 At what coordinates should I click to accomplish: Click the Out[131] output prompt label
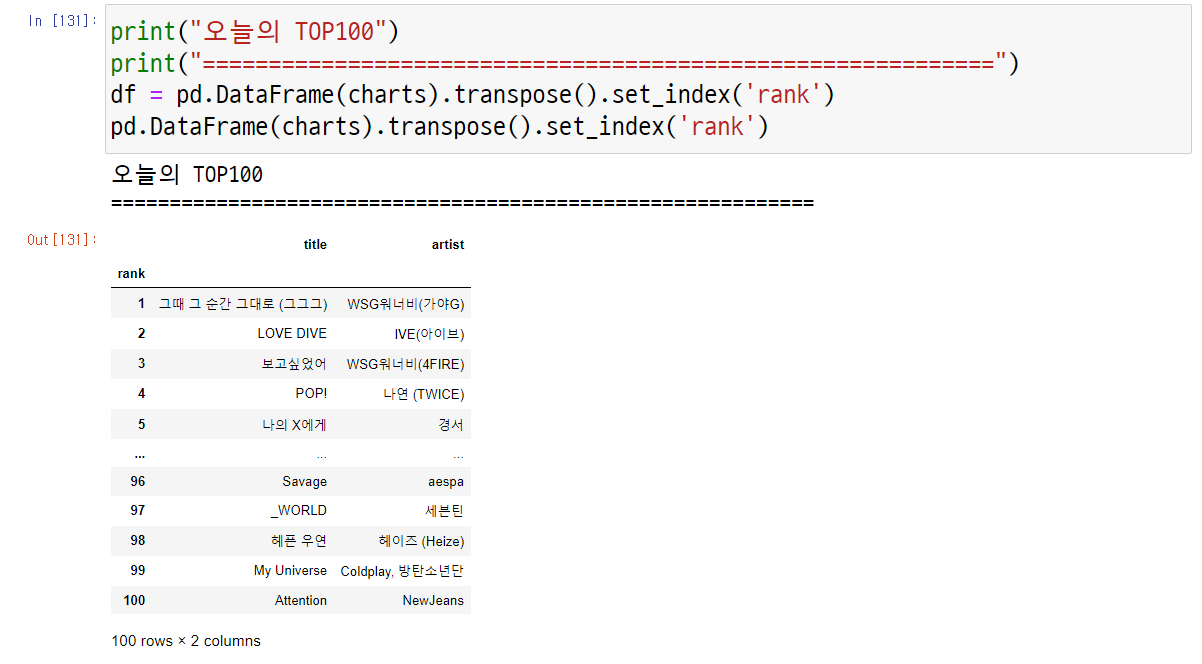[x=62, y=239]
